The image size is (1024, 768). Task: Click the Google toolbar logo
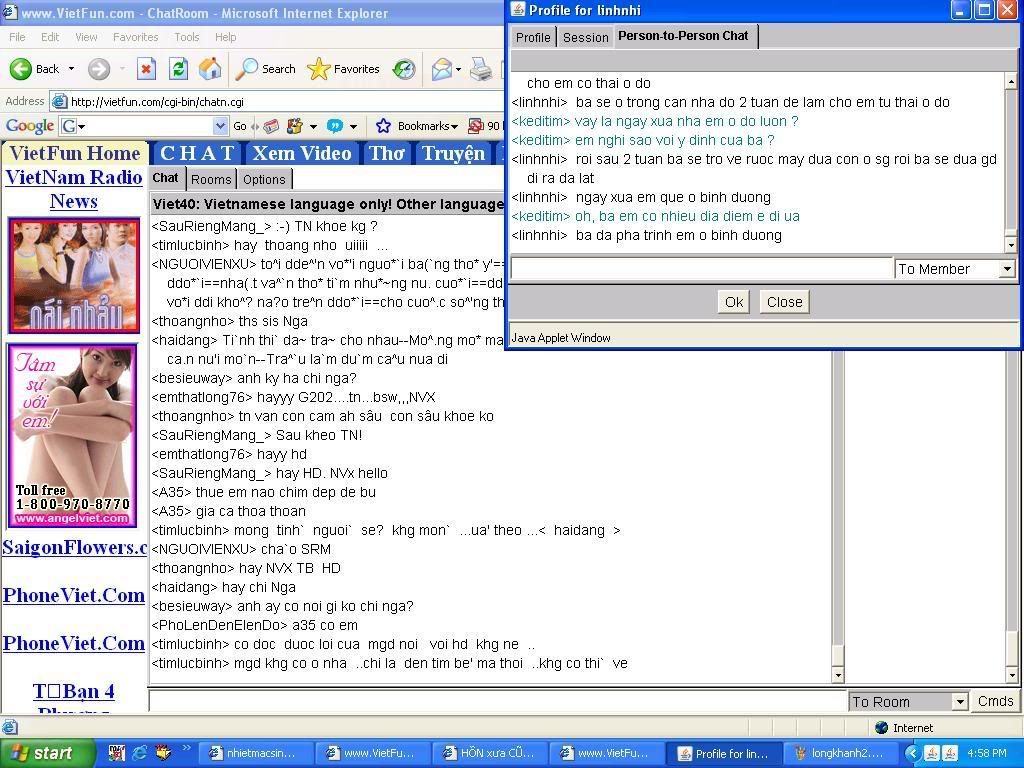pos(29,125)
